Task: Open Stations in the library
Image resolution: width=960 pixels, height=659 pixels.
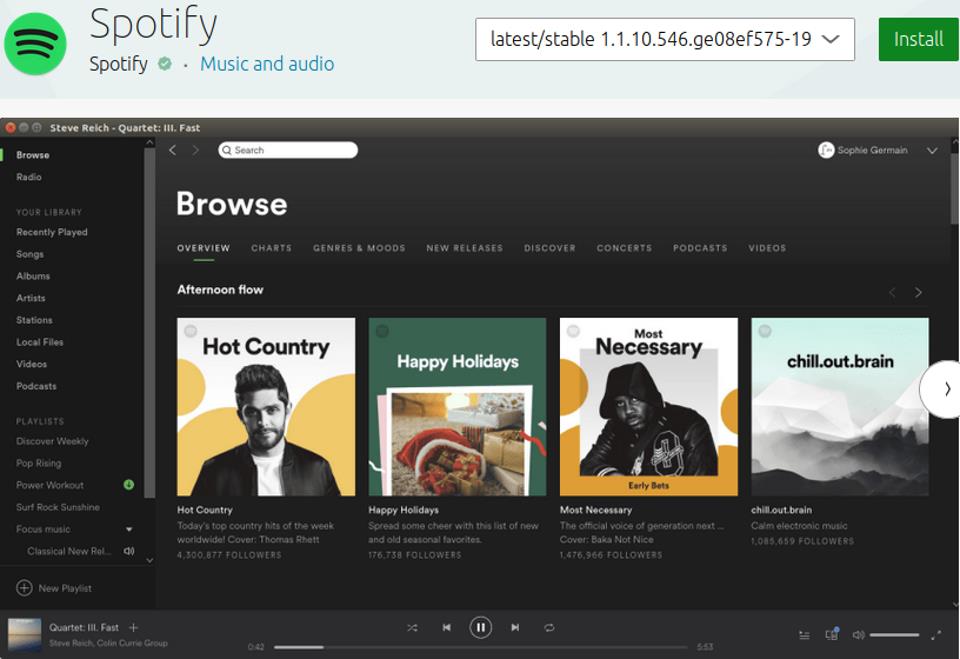Action: (x=34, y=320)
